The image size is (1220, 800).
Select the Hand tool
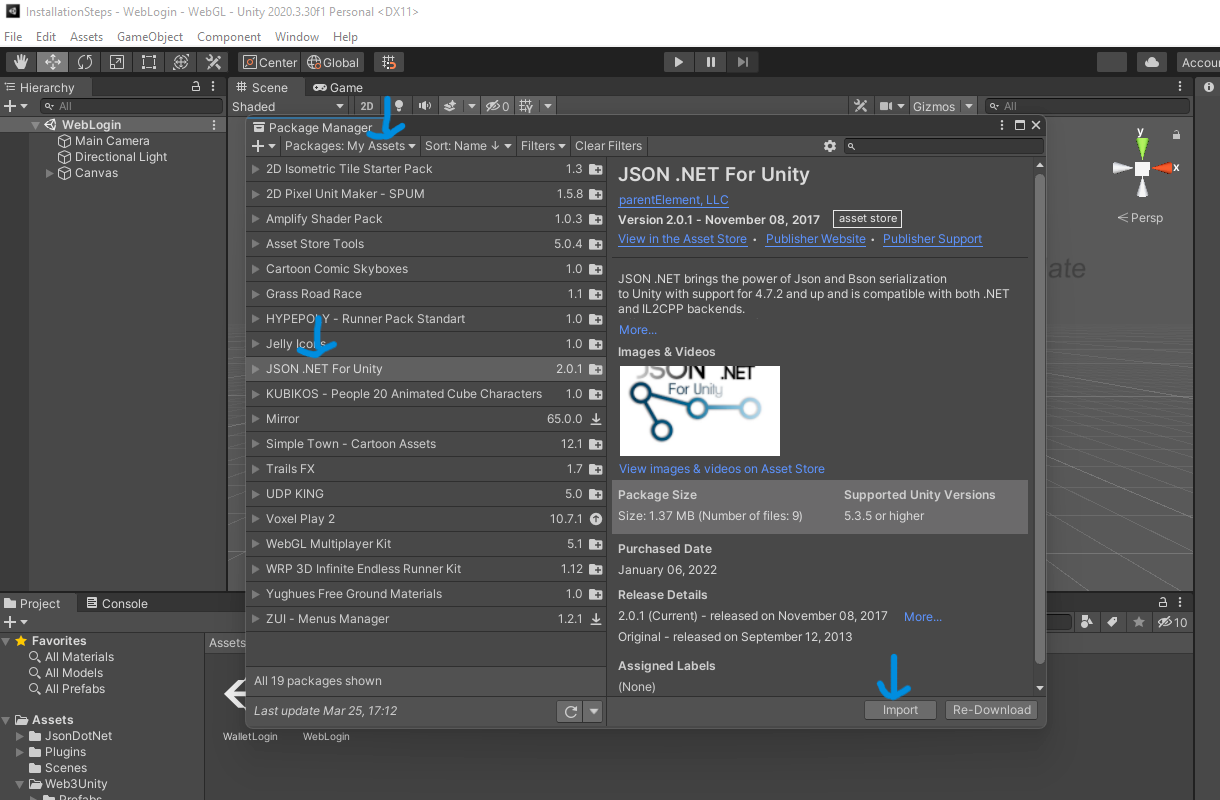click(x=20, y=62)
